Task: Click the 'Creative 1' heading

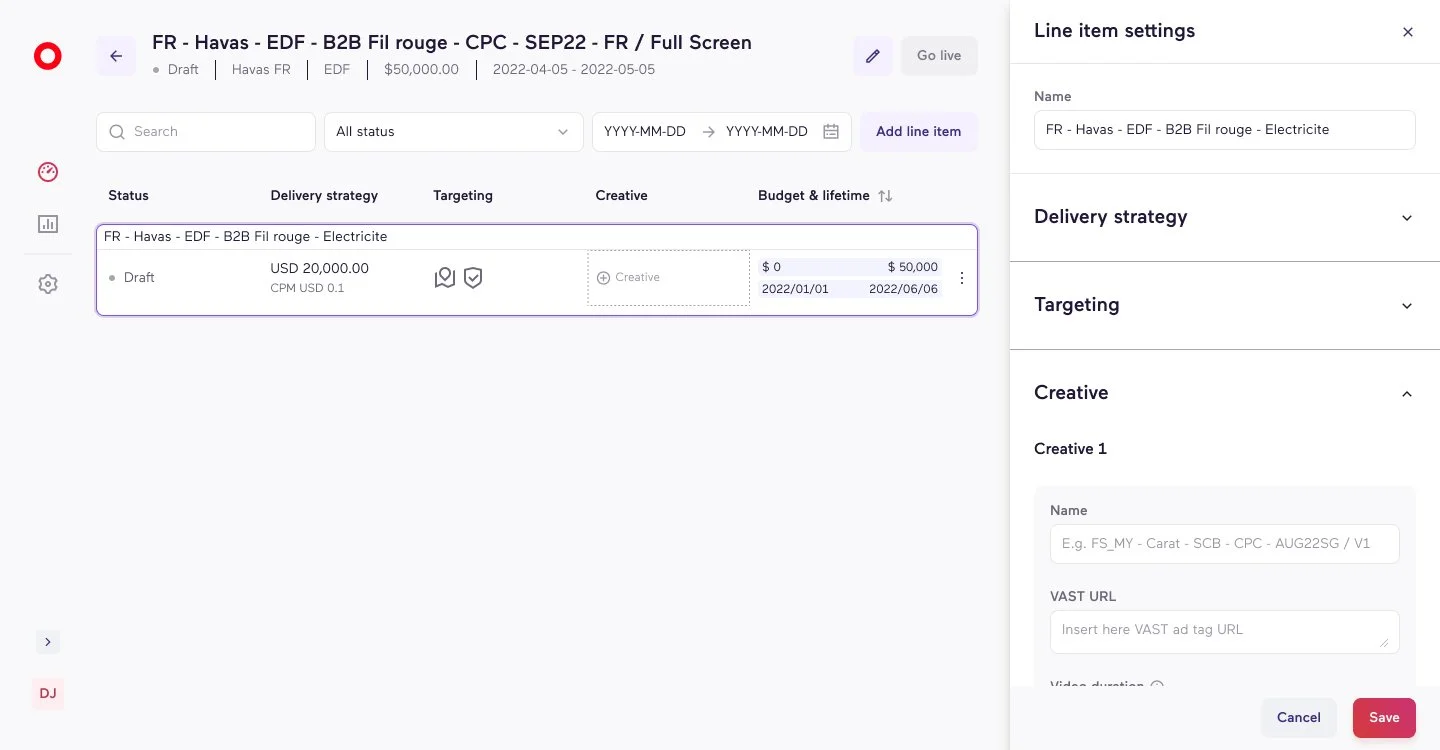Action: click(1070, 449)
